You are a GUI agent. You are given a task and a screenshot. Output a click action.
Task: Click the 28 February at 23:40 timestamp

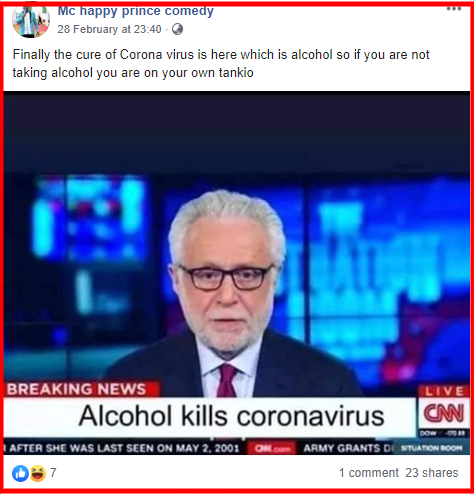(109, 29)
